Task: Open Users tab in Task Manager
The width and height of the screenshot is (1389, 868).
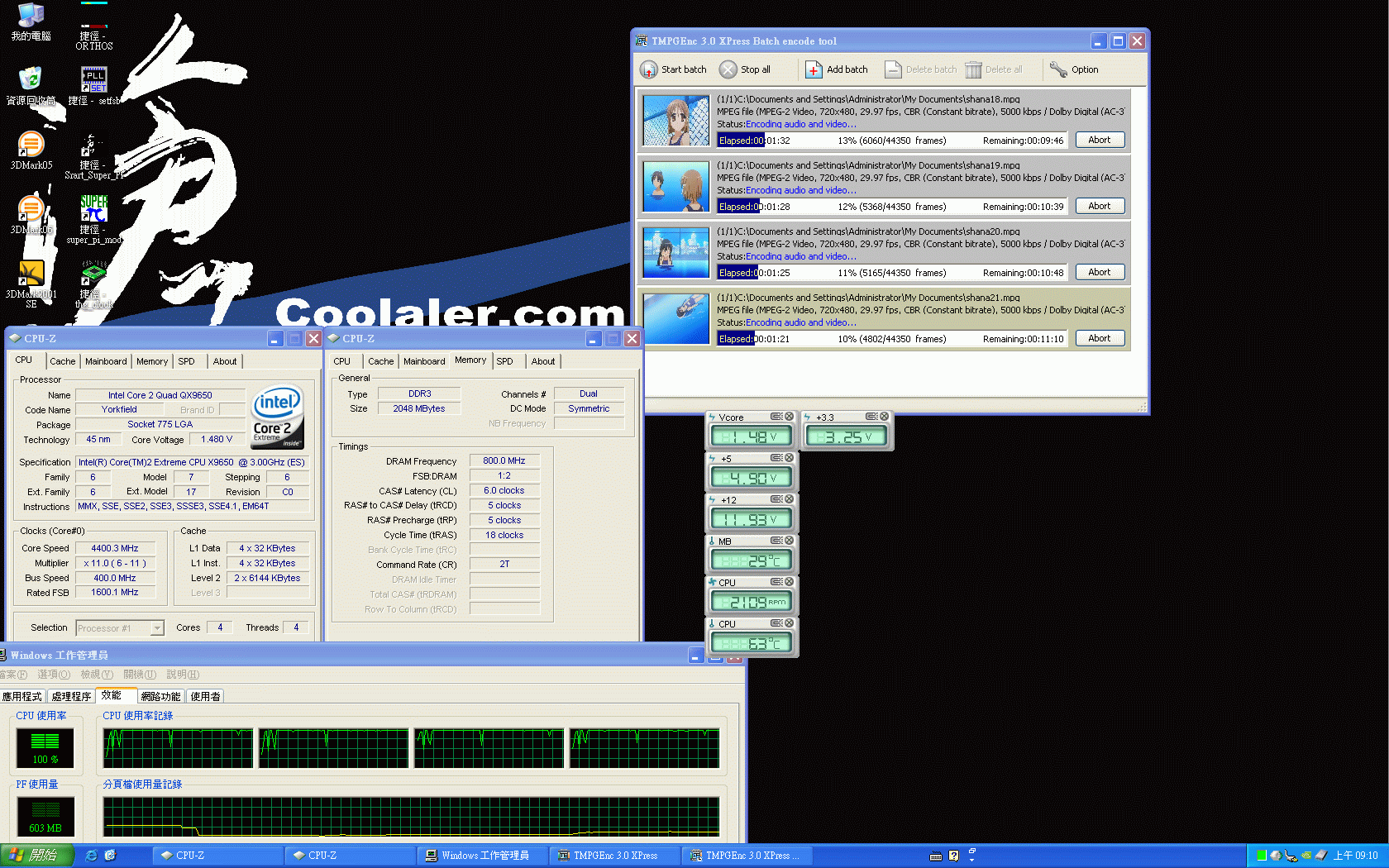Action: point(205,696)
